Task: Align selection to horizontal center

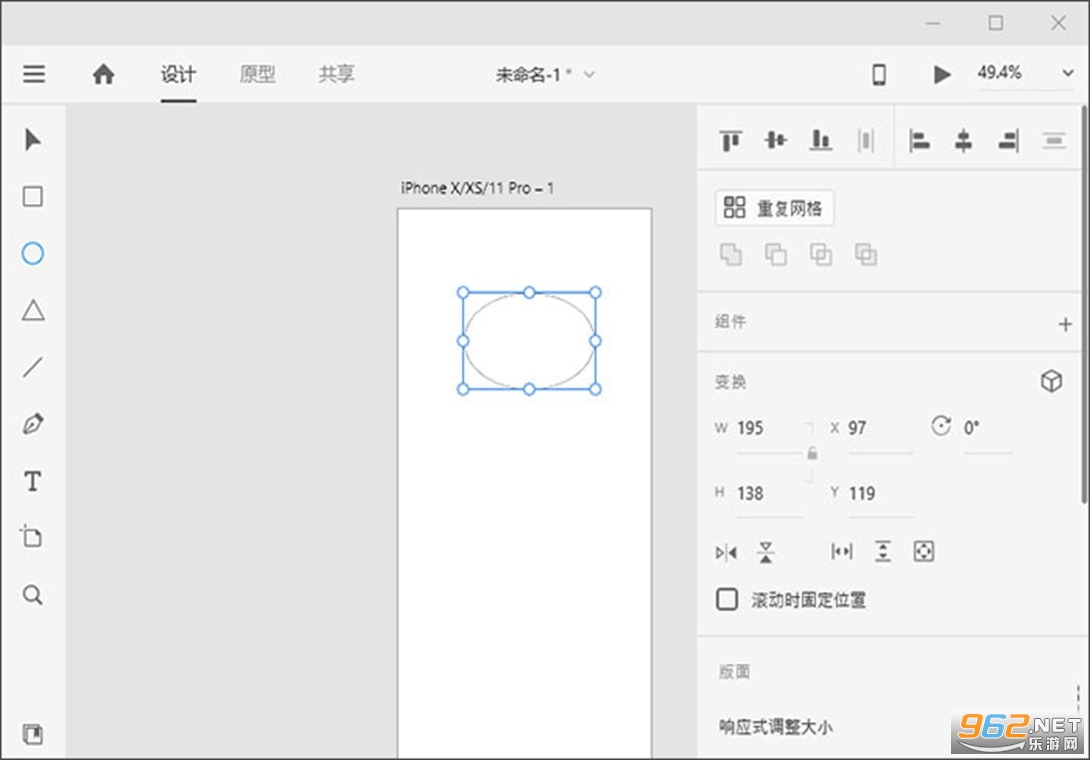Action: (963, 141)
